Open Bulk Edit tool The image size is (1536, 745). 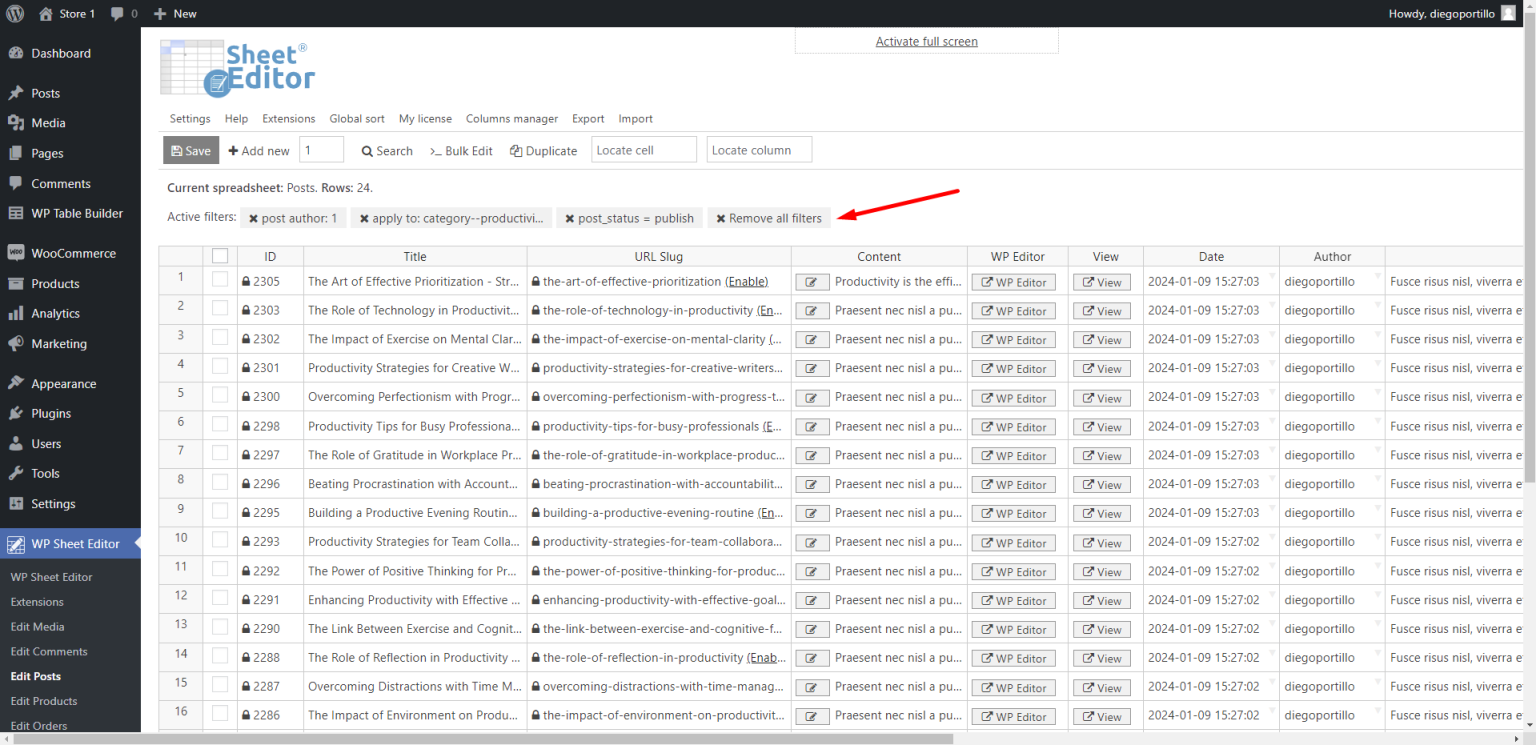461,151
